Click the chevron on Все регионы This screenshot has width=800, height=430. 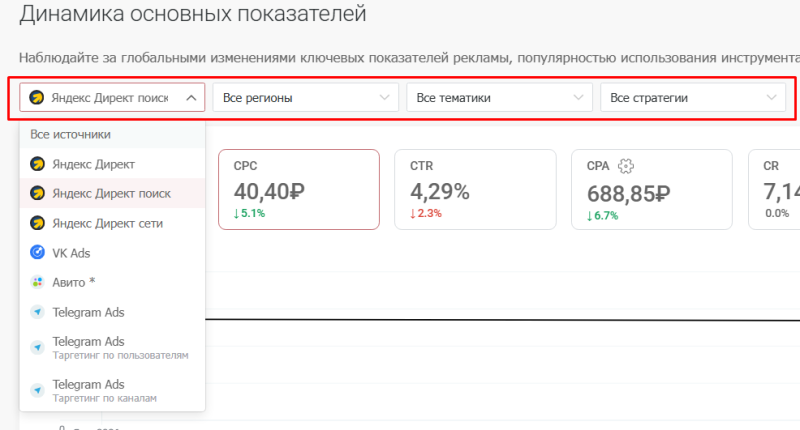(x=385, y=97)
